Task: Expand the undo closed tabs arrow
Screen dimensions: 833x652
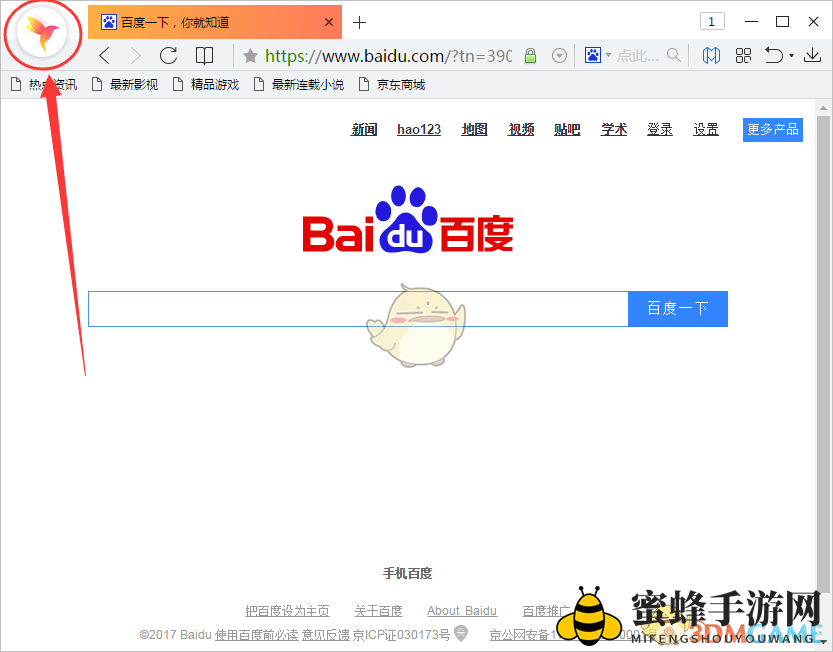Action: click(791, 55)
